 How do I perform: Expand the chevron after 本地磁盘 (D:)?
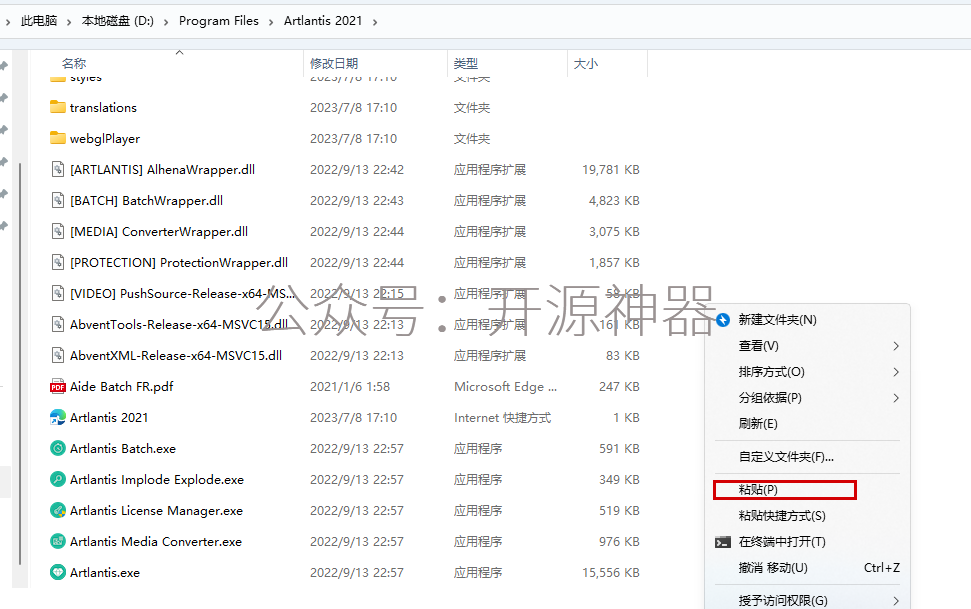(166, 22)
